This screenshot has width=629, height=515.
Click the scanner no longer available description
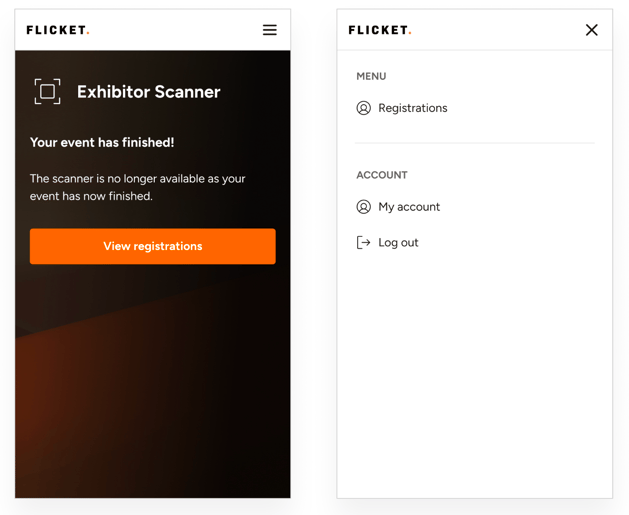click(x=138, y=187)
